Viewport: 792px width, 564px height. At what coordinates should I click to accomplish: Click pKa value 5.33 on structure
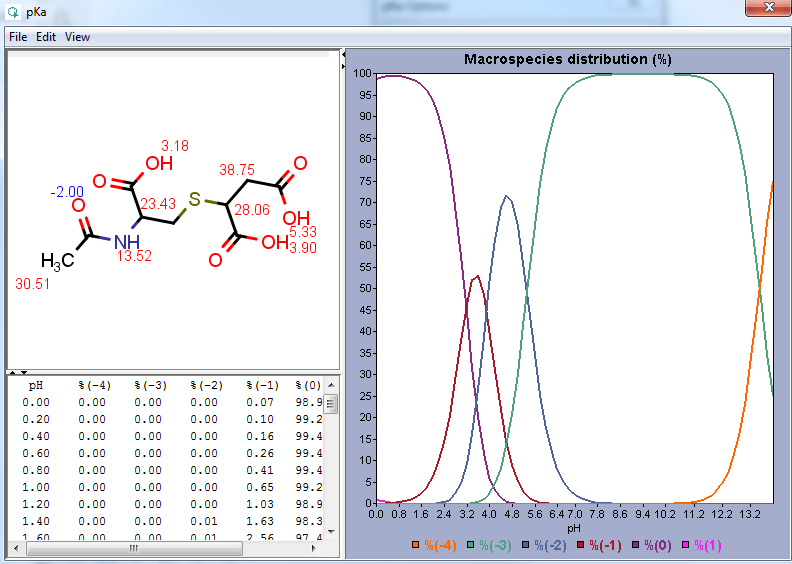point(303,232)
